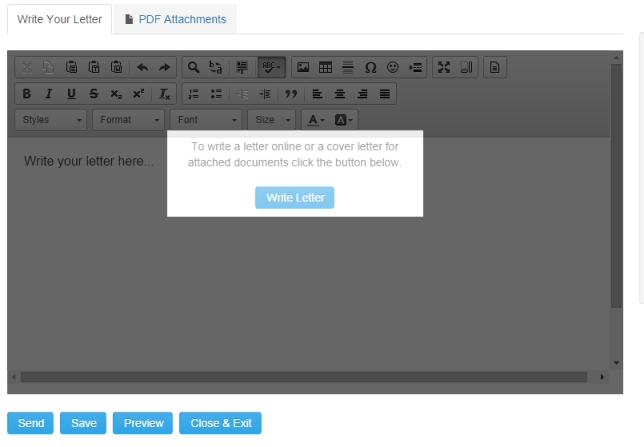Toggle bold formatting
The height and width of the screenshot is (447, 644).
point(27,94)
